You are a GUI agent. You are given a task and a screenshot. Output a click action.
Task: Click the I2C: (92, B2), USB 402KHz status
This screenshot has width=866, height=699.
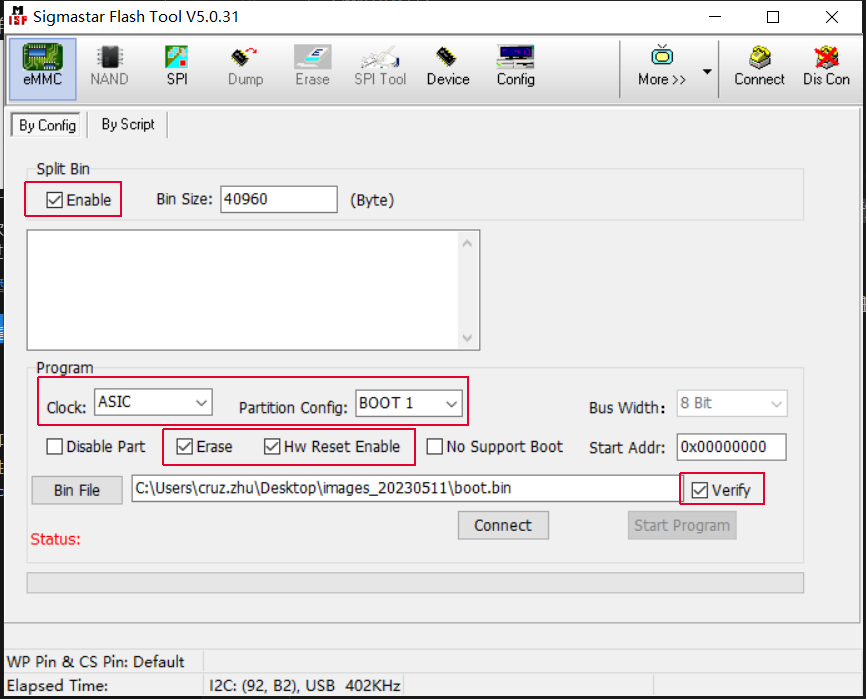click(x=304, y=686)
